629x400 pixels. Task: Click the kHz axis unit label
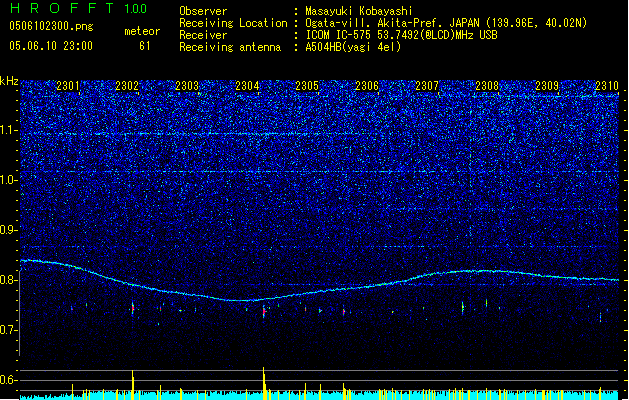[x=9, y=81]
